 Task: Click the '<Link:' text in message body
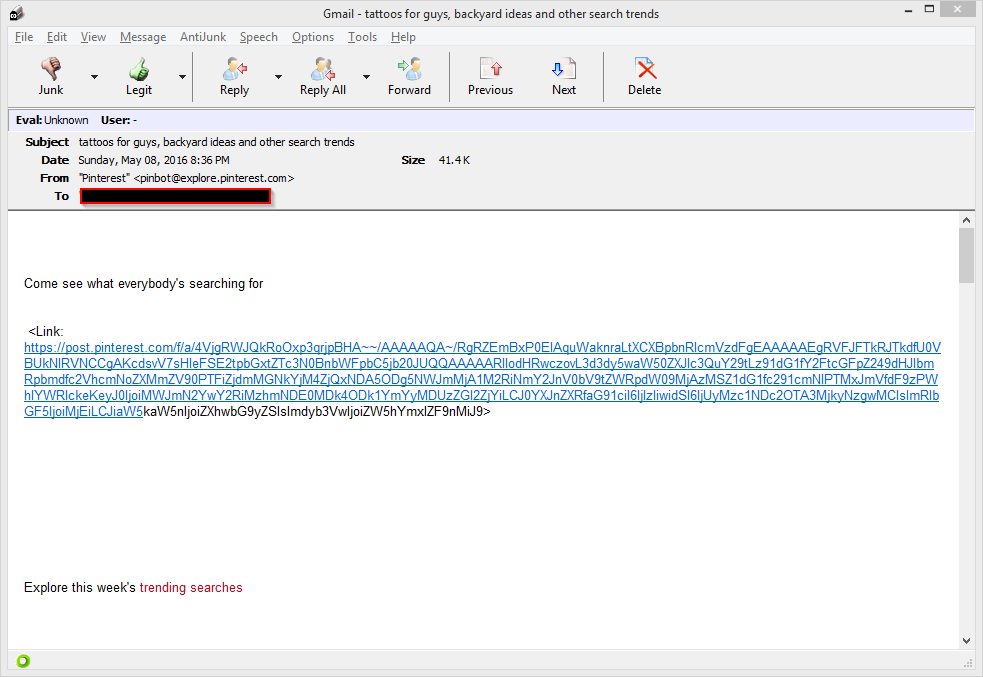point(46,332)
